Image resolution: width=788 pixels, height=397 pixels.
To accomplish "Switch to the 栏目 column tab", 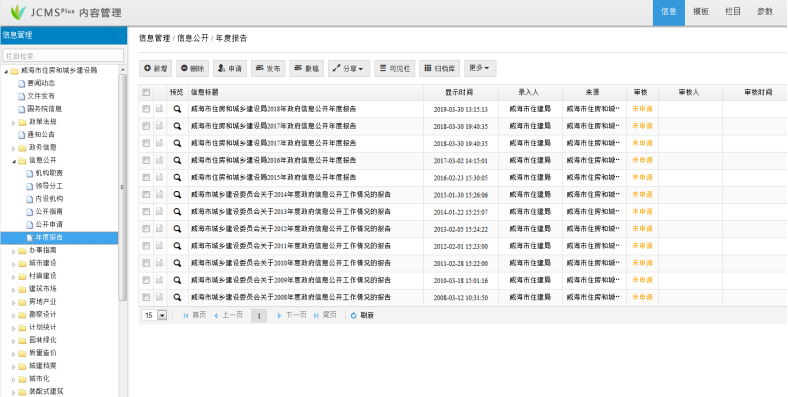I will pos(733,12).
